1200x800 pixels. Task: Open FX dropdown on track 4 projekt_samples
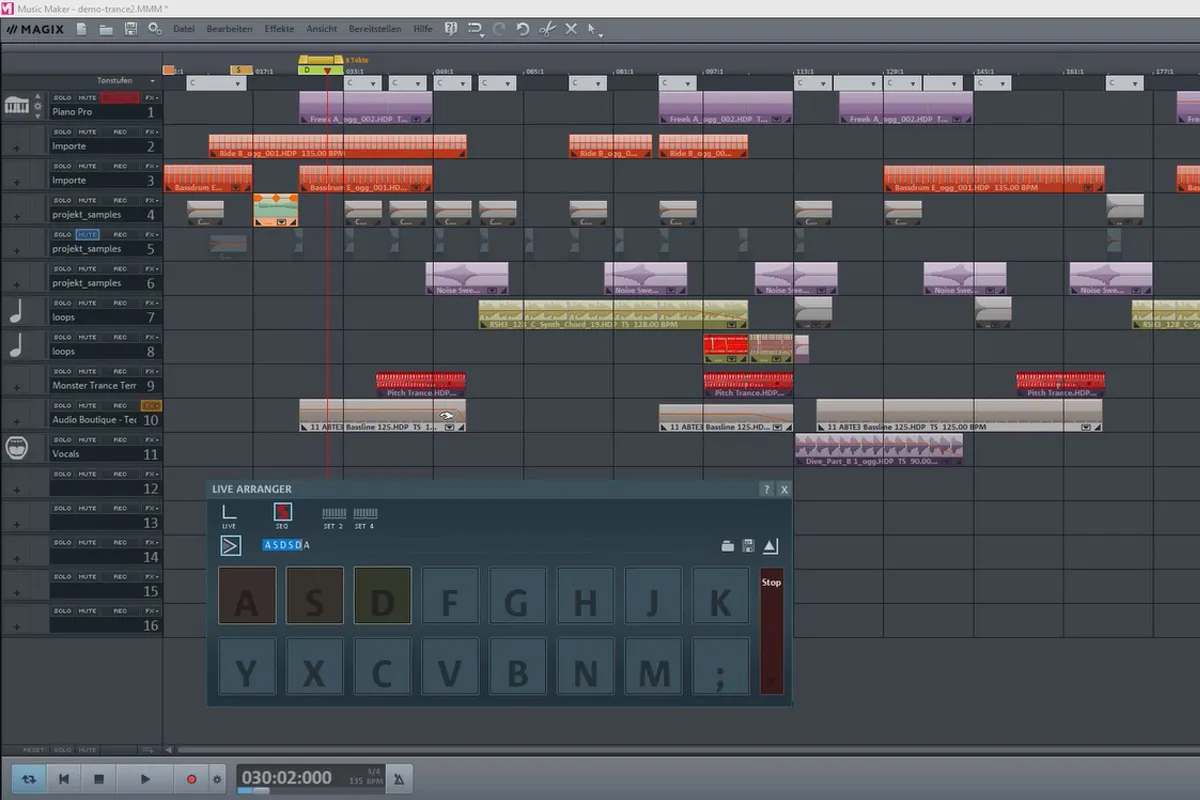point(151,200)
